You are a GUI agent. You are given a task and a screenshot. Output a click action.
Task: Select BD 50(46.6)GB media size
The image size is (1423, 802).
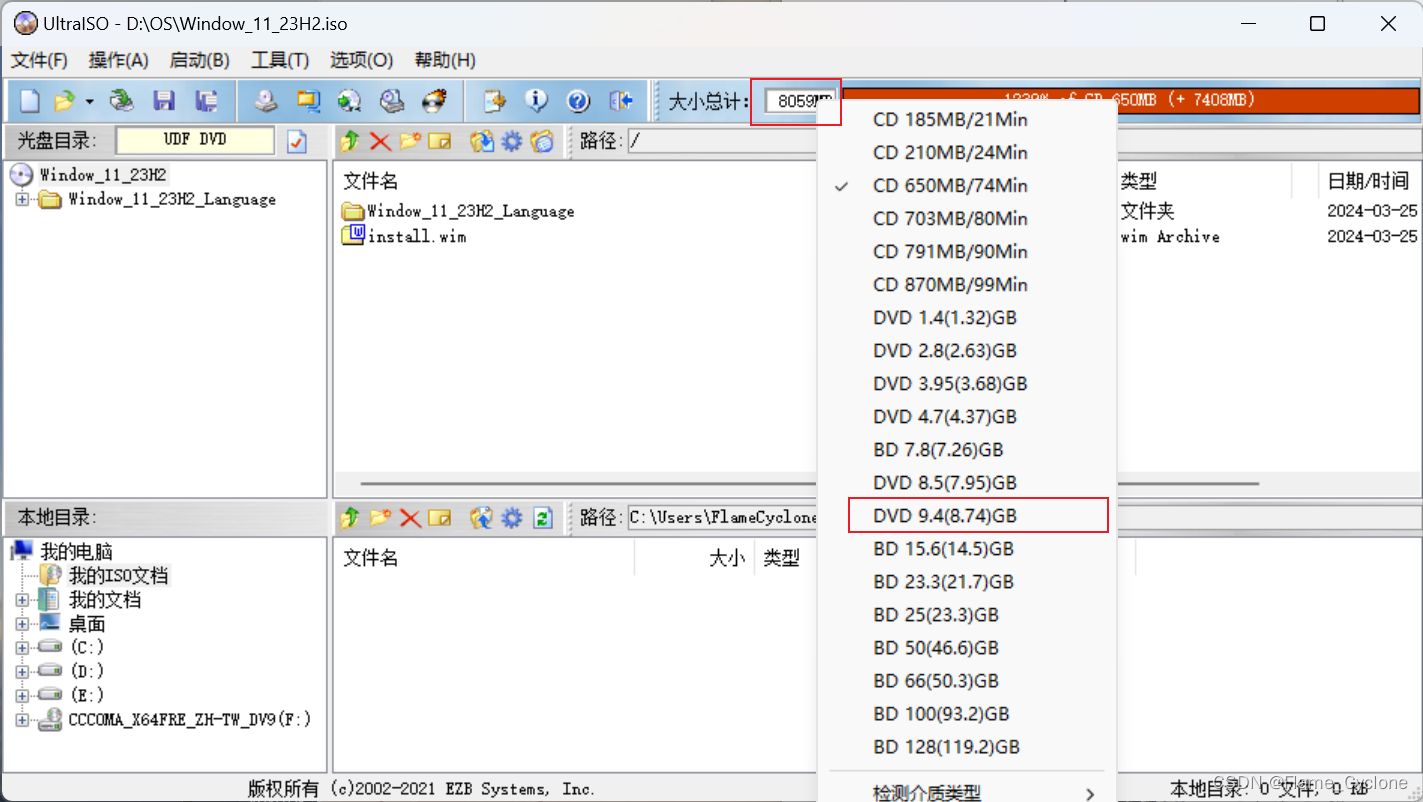click(967, 647)
